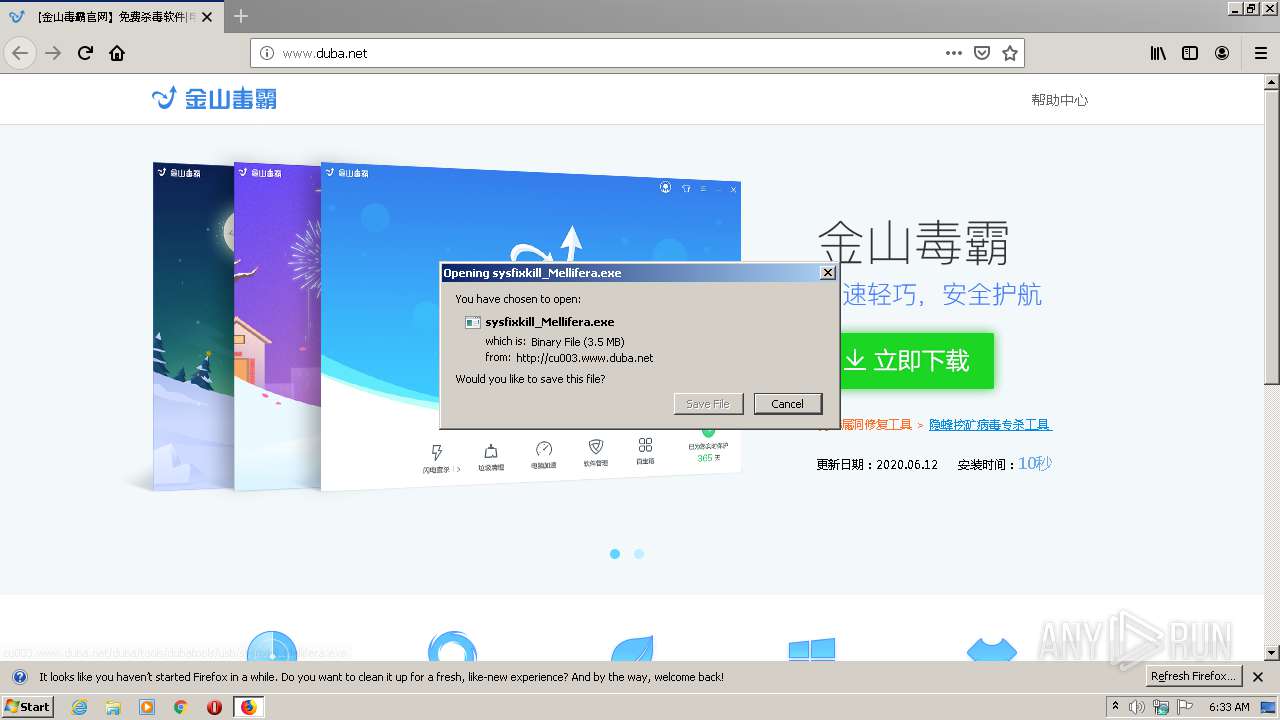The image size is (1280, 720).
Task: Go back to previous page
Action: (x=20, y=53)
